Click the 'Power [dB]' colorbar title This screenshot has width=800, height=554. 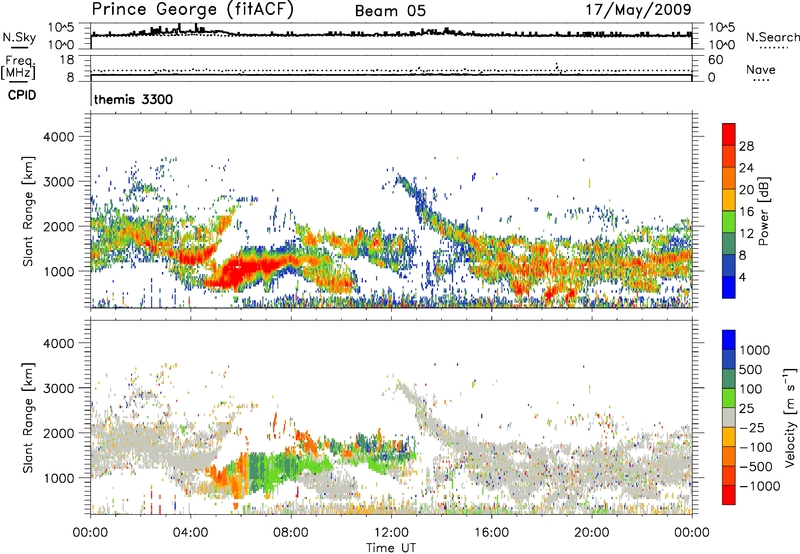point(763,211)
